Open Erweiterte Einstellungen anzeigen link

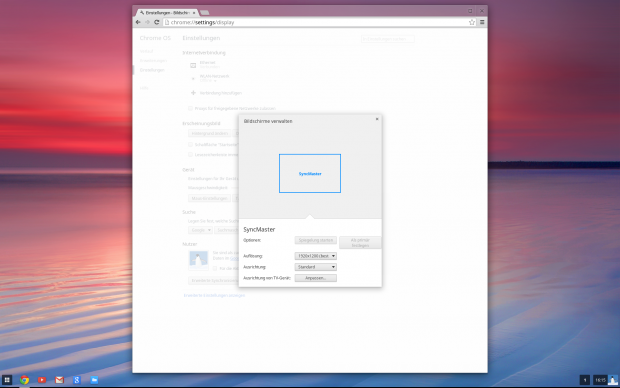214,295
